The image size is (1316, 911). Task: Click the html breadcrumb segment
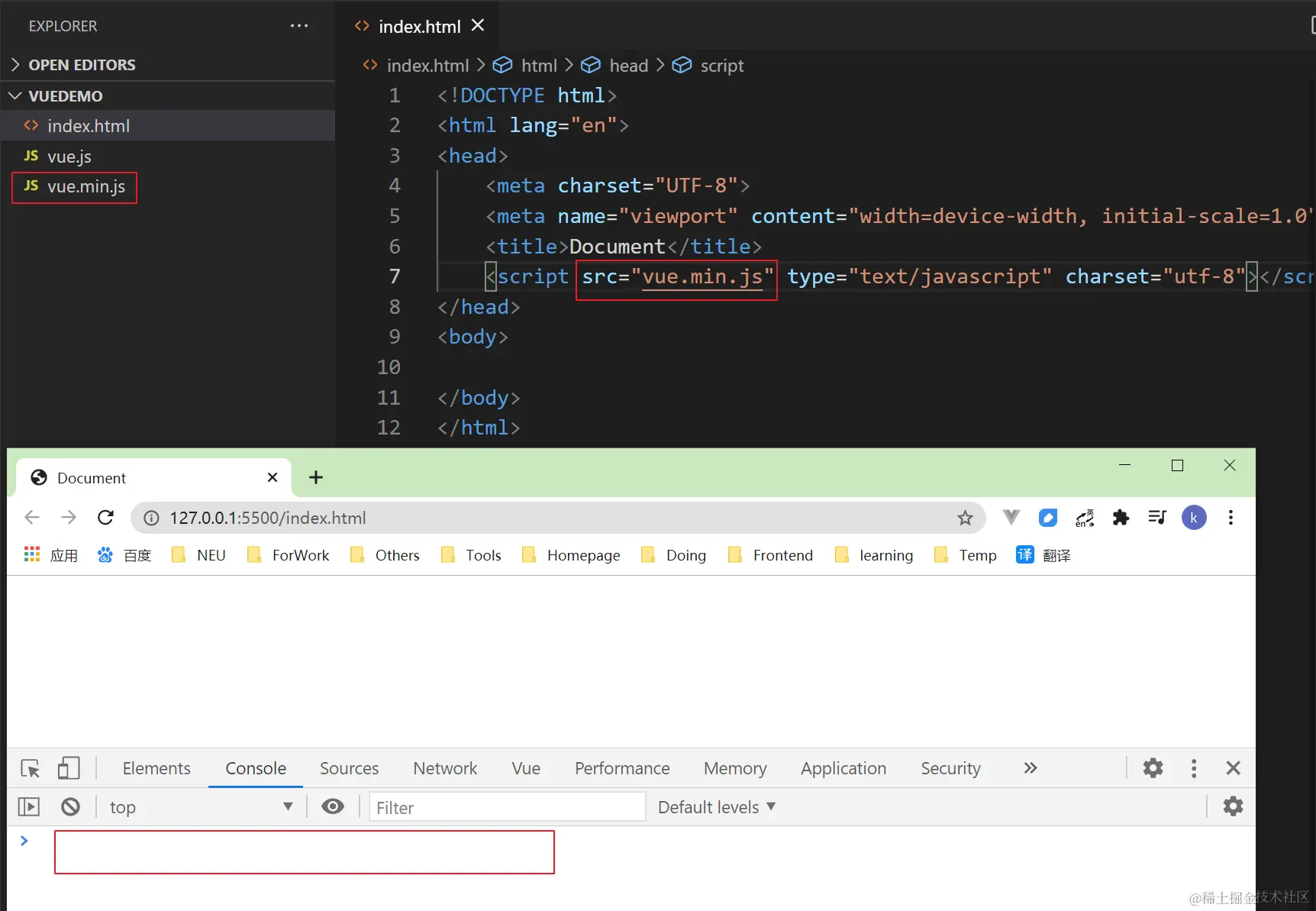539,66
